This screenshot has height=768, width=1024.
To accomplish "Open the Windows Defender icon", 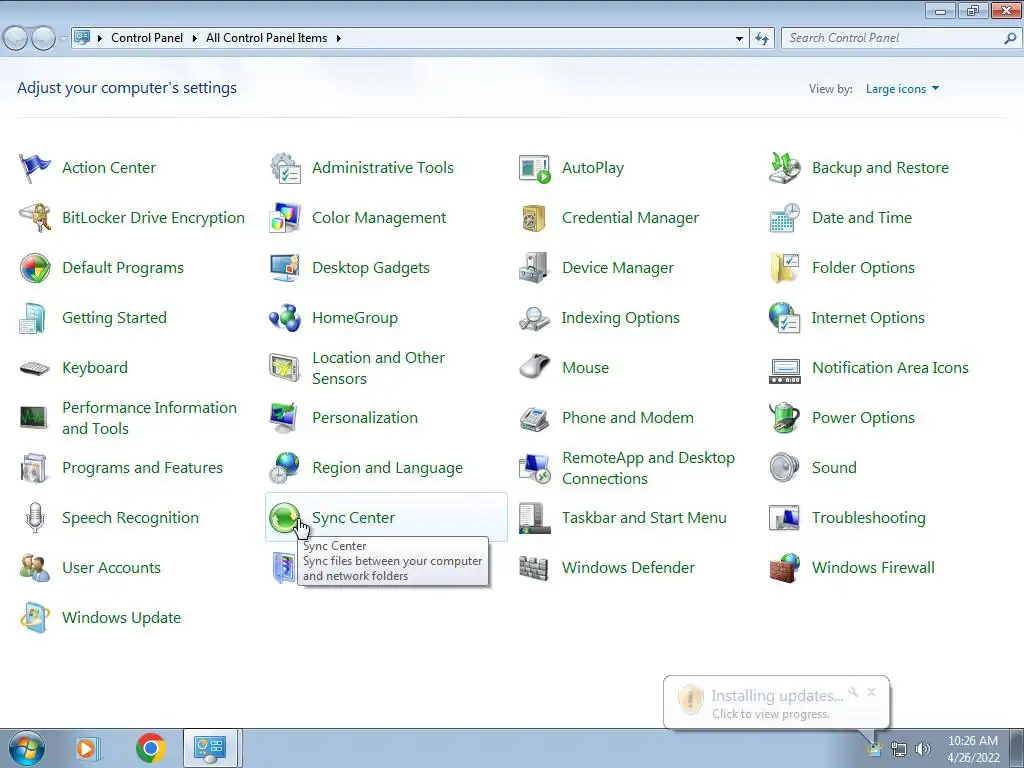I will (x=534, y=568).
